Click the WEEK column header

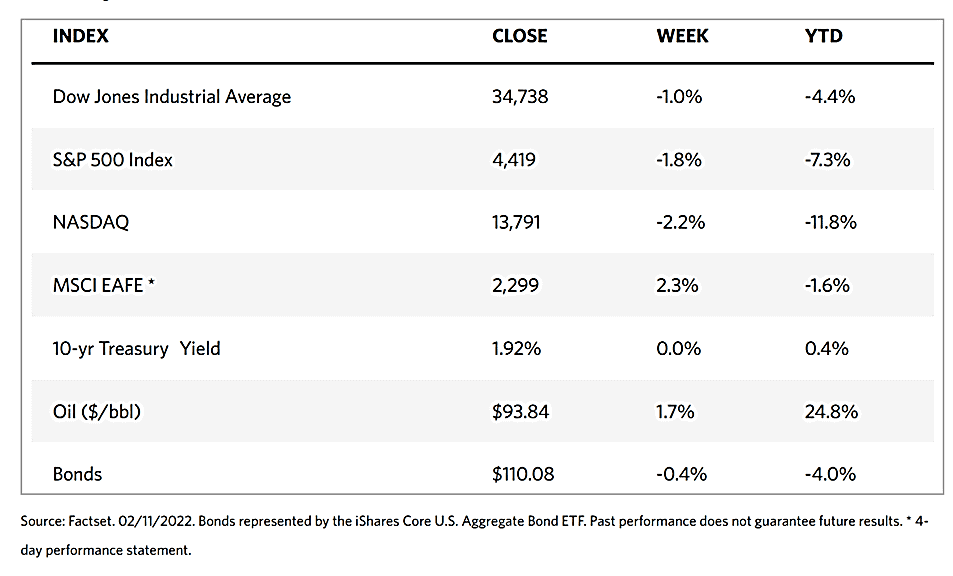point(682,36)
